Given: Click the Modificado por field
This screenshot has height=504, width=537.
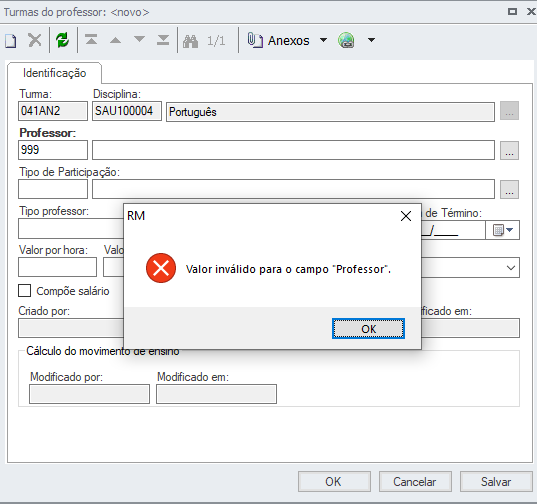Looking at the screenshot, I should click(89, 394).
